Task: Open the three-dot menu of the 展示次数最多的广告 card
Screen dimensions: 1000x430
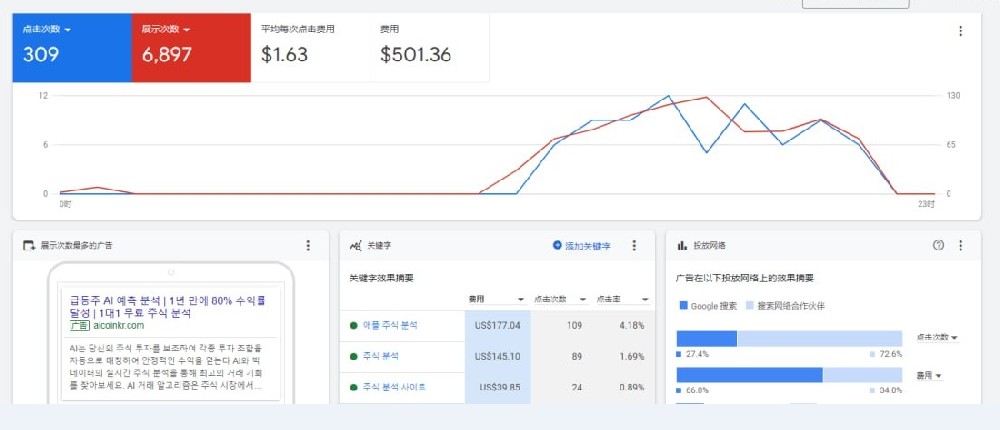Action: point(309,246)
